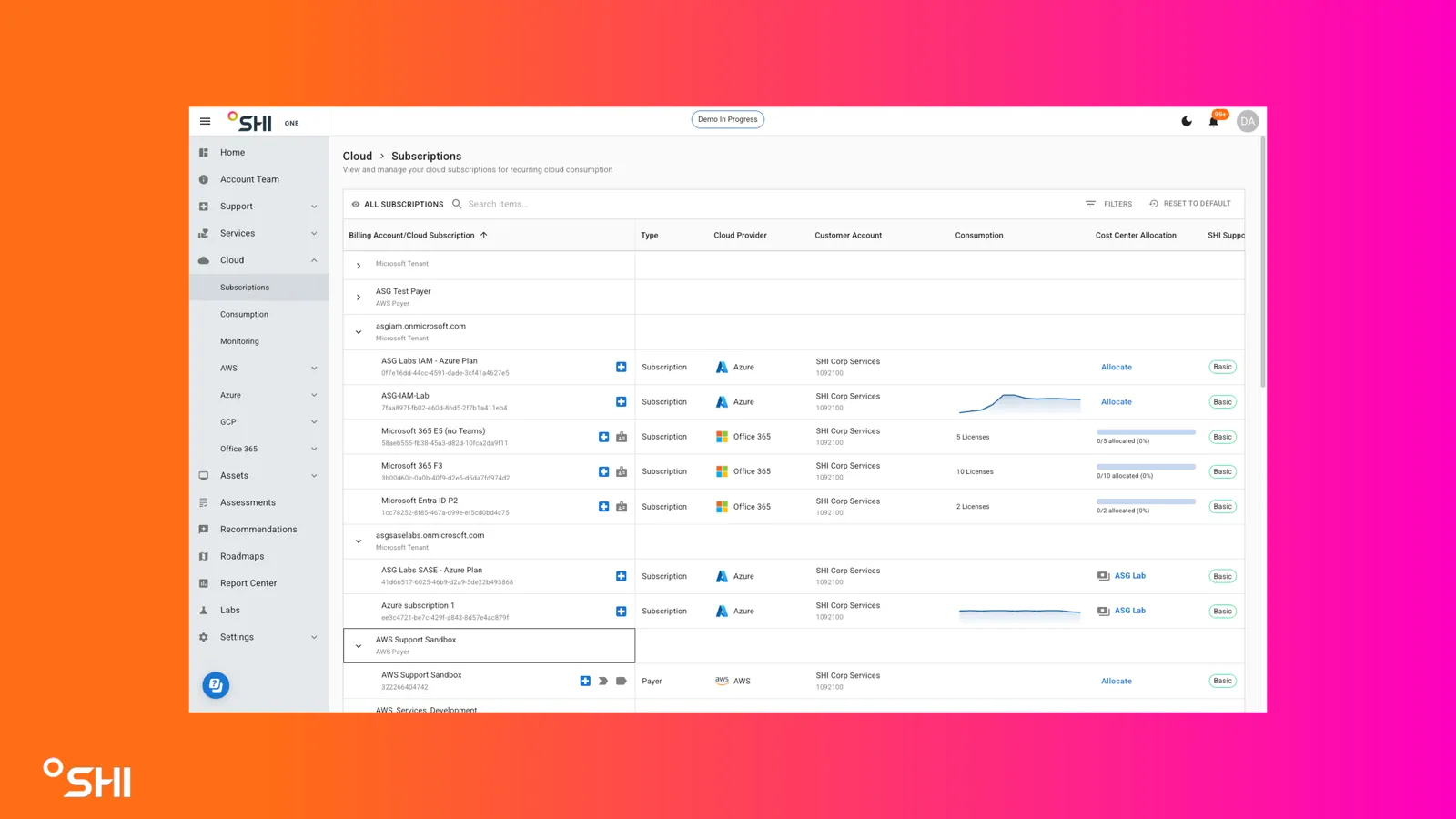Open the ASG Lab link for Azure subscription 1
Viewport: 1456px width, 819px height.
click(x=1130, y=611)
